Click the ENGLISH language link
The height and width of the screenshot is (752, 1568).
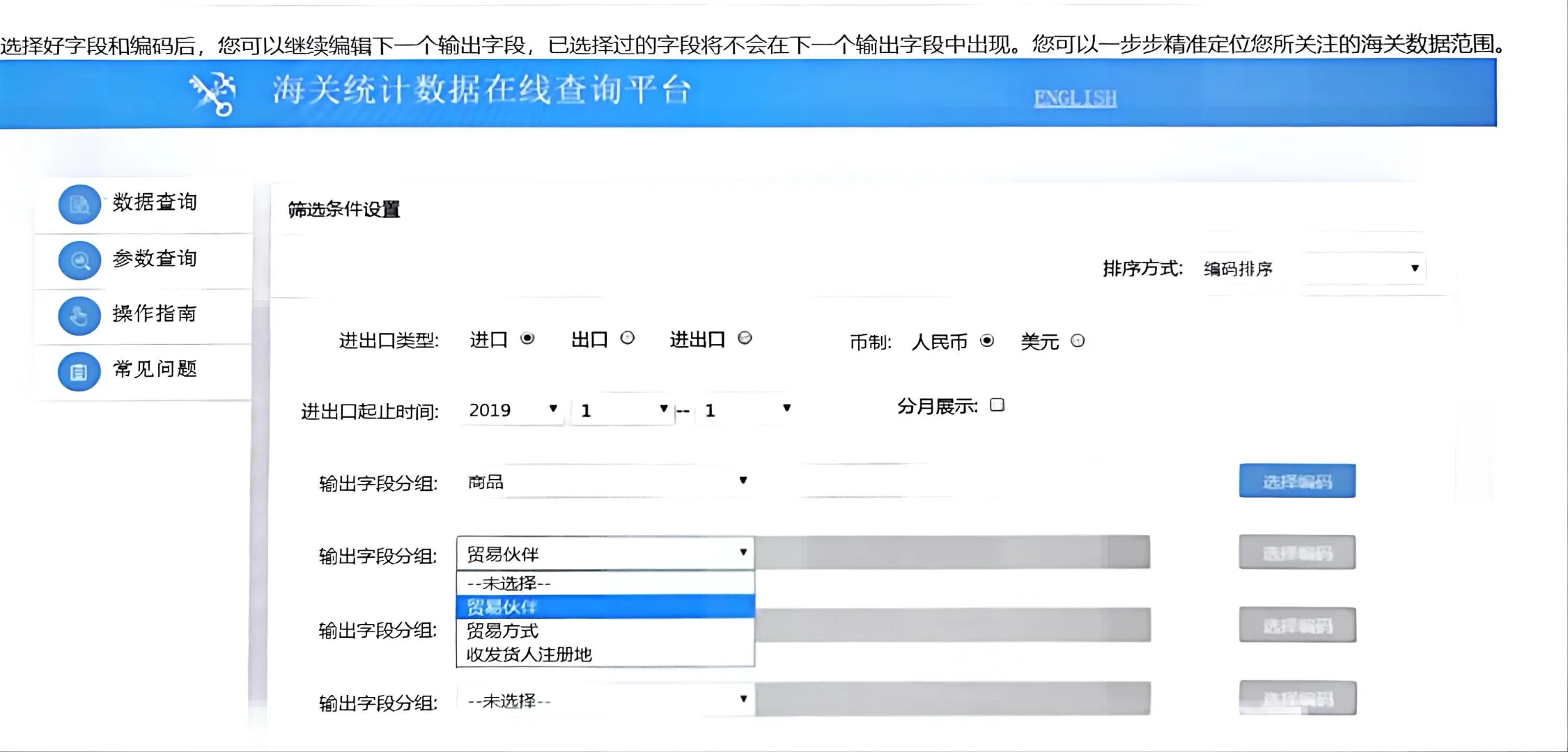(1076, 96)
